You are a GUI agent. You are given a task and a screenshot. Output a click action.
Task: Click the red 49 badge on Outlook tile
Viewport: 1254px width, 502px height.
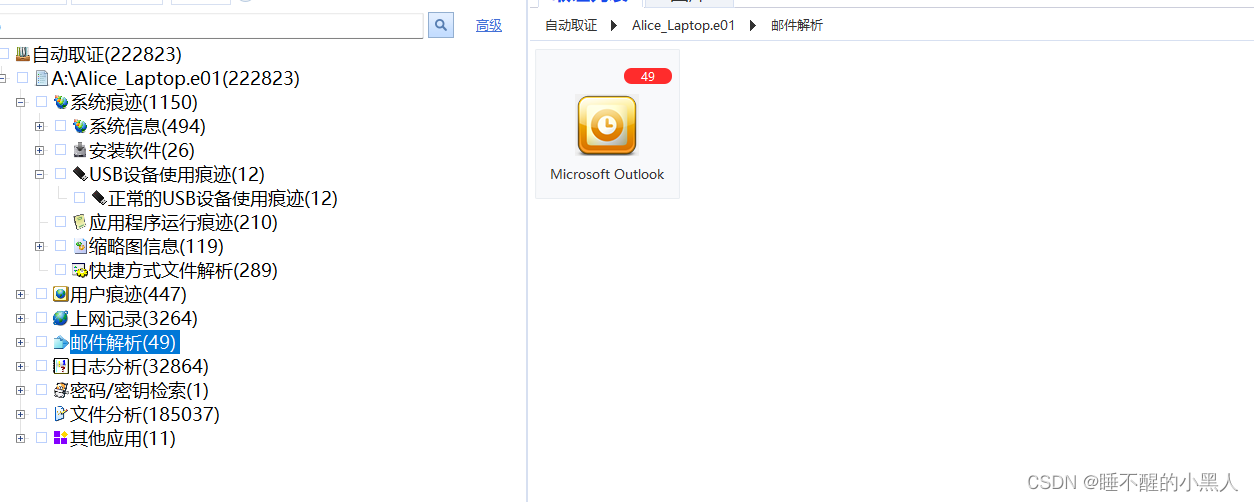pos(648,76)
